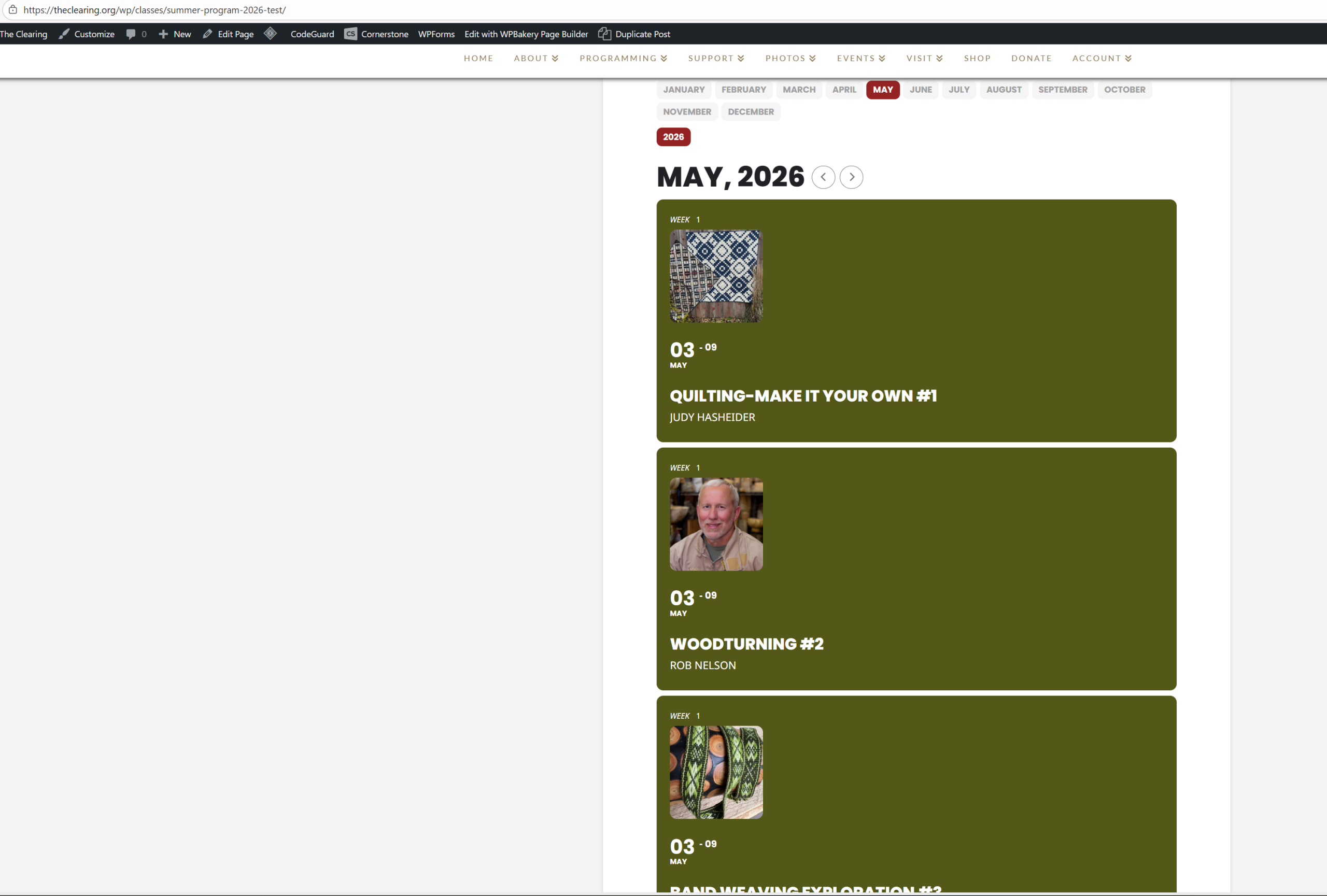Toggle the 2026 year filter

point(673,137)
